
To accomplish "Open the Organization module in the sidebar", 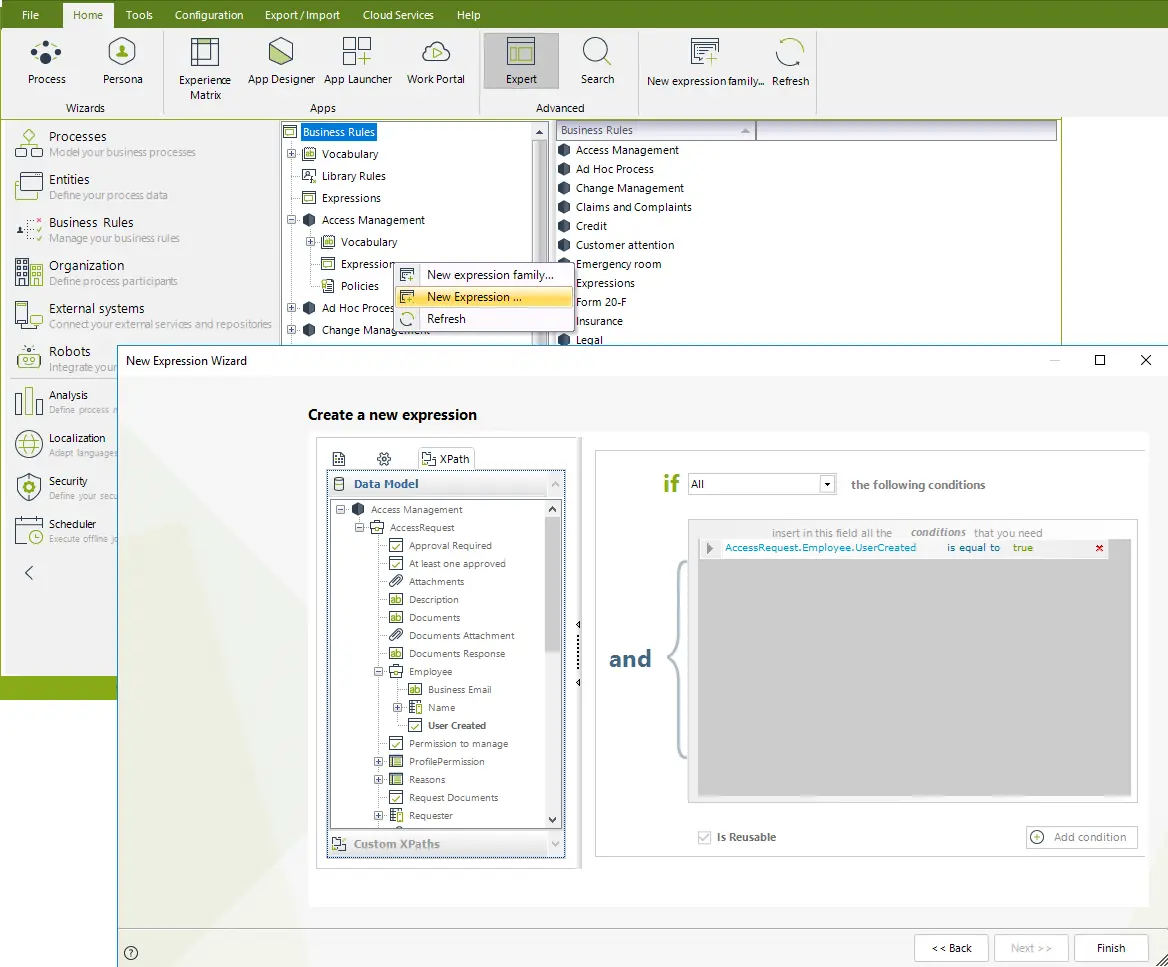I will tap(97, 272).
